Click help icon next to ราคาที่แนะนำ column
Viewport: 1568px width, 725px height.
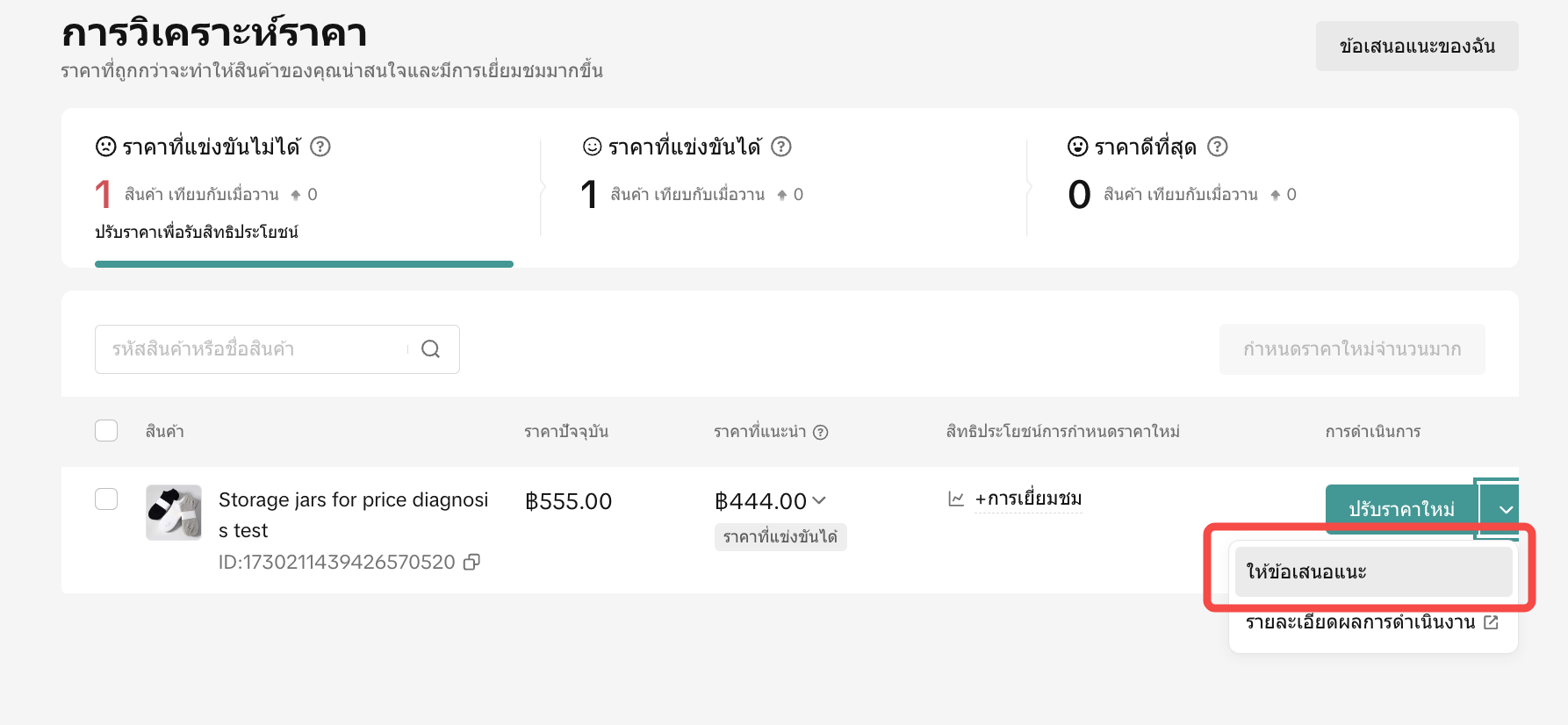[821, 432]
